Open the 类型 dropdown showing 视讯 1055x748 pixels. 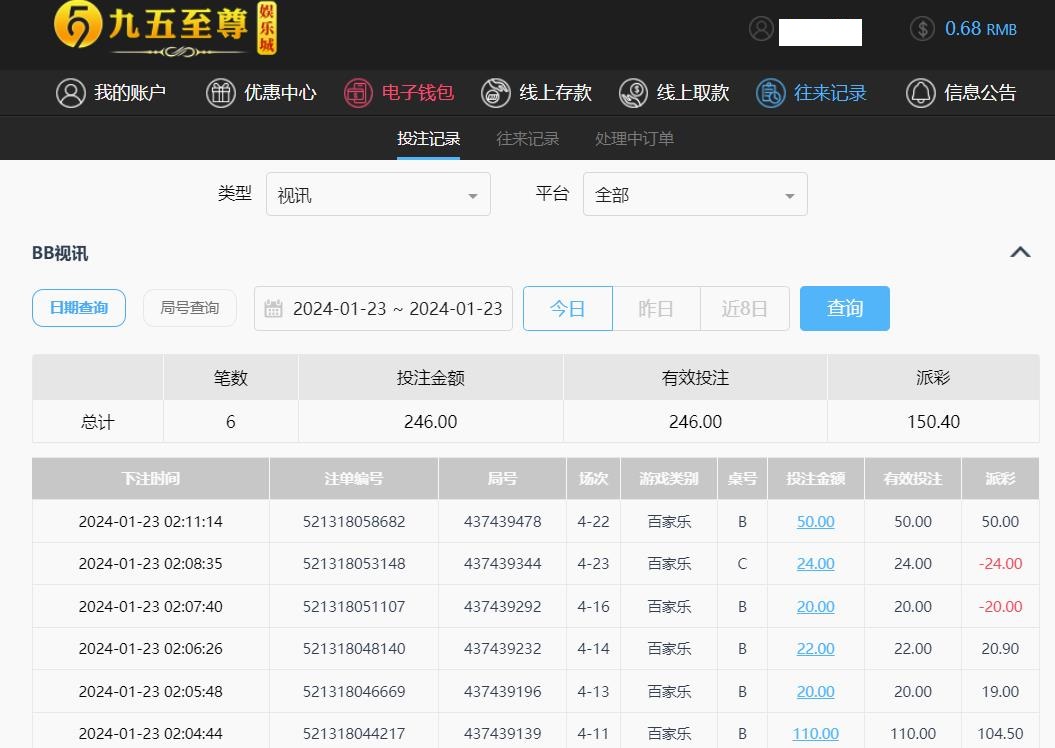click(x=378, y=195)
